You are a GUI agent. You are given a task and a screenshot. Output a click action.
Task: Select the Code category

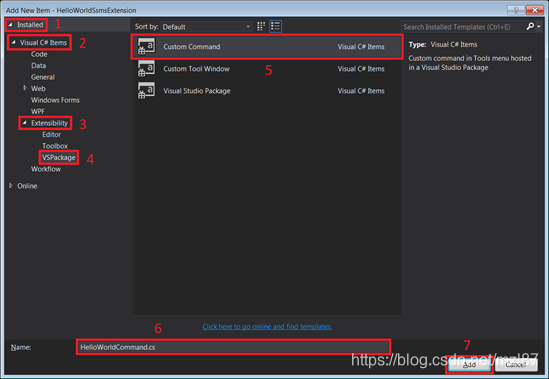(x=39, y=54)
